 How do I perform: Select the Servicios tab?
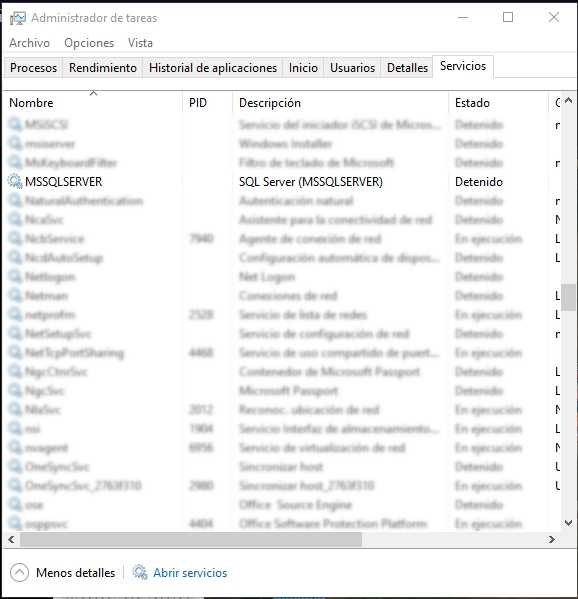pyautogui.click(x=463, y=66)
